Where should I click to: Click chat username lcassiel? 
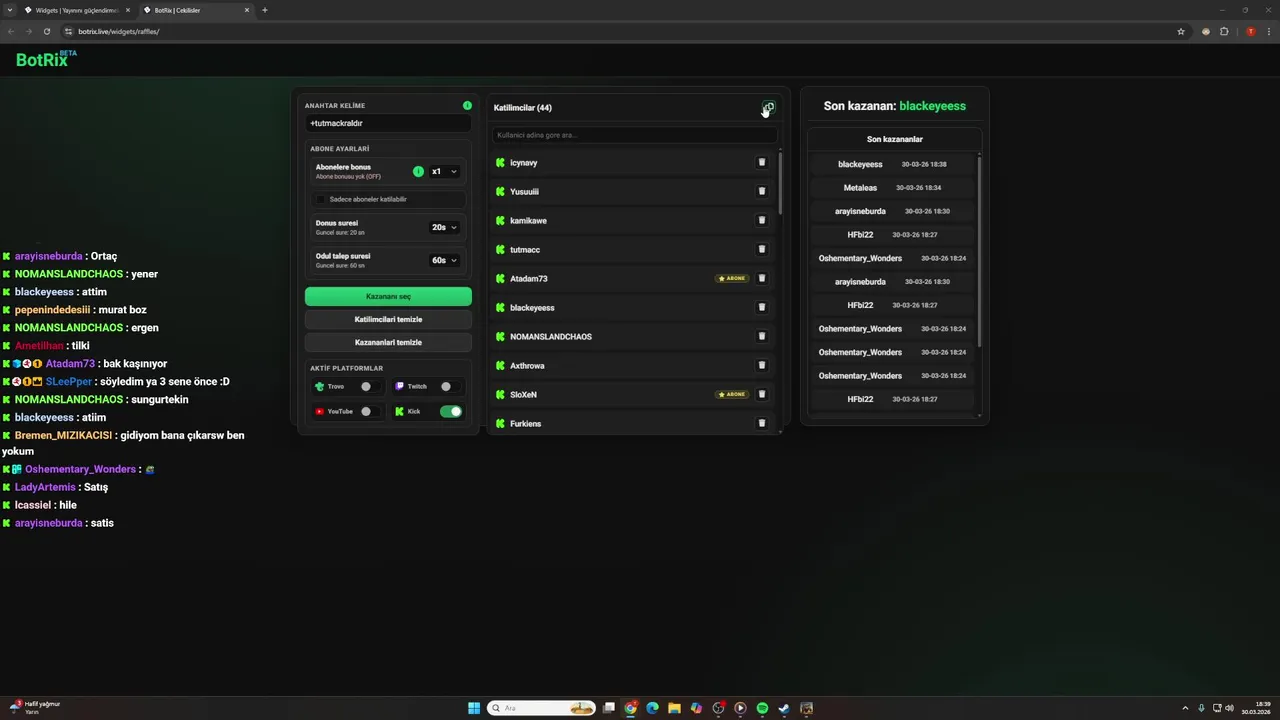click(33, 505)
